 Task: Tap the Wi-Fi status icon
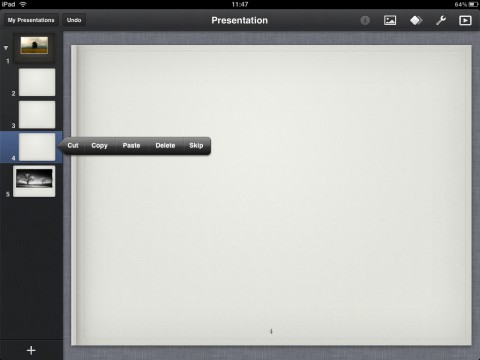(x=23, y=4)
